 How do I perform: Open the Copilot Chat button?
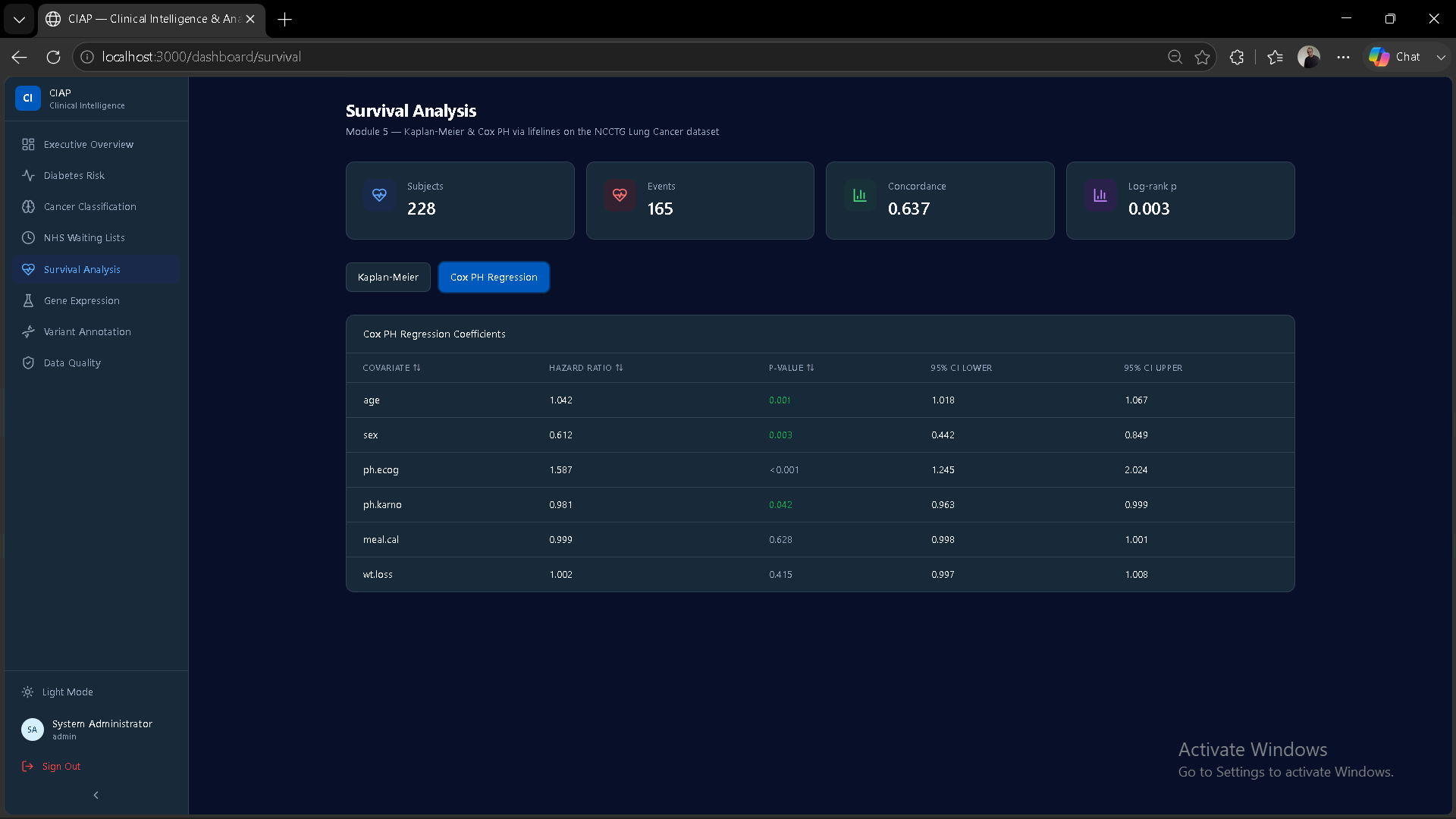point(1395,57)
